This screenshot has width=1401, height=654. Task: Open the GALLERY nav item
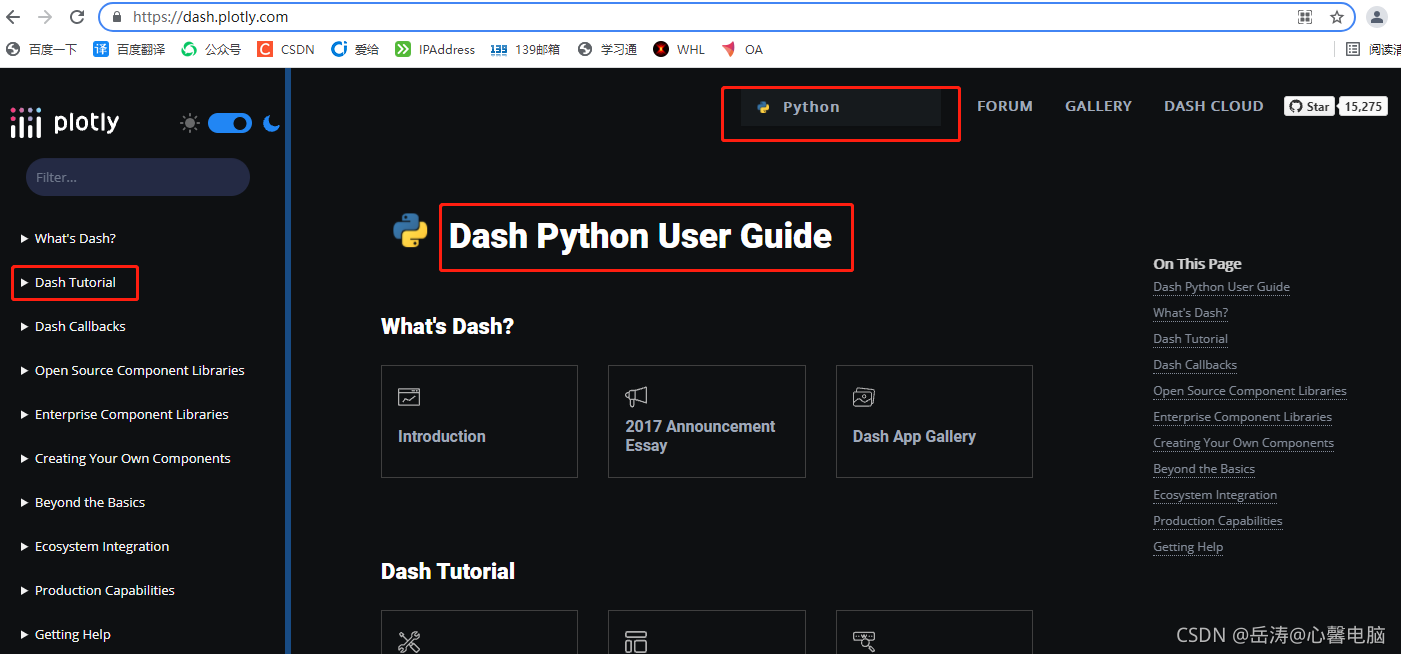[x=1098, y=106]
